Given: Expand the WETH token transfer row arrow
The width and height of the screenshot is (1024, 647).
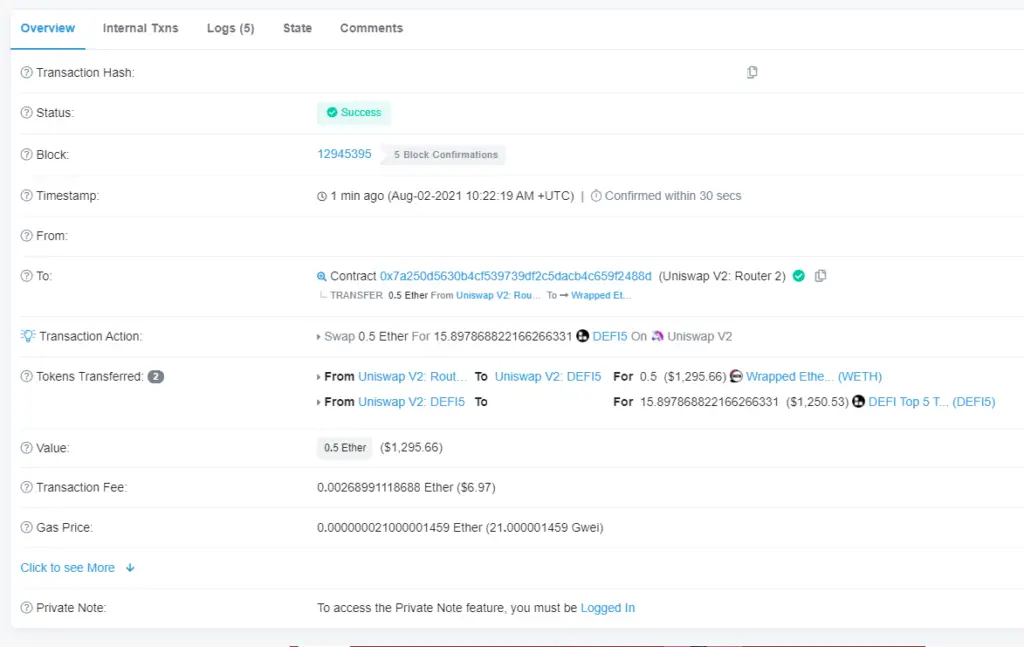Looking at the screenshot, I should tap(319, 377).
